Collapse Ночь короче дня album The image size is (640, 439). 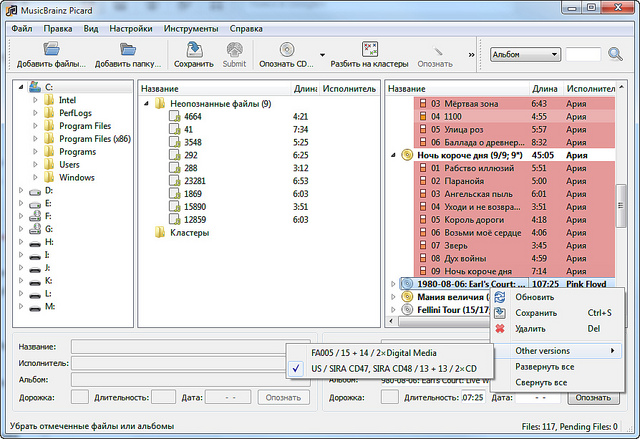(x=393, y=155)
